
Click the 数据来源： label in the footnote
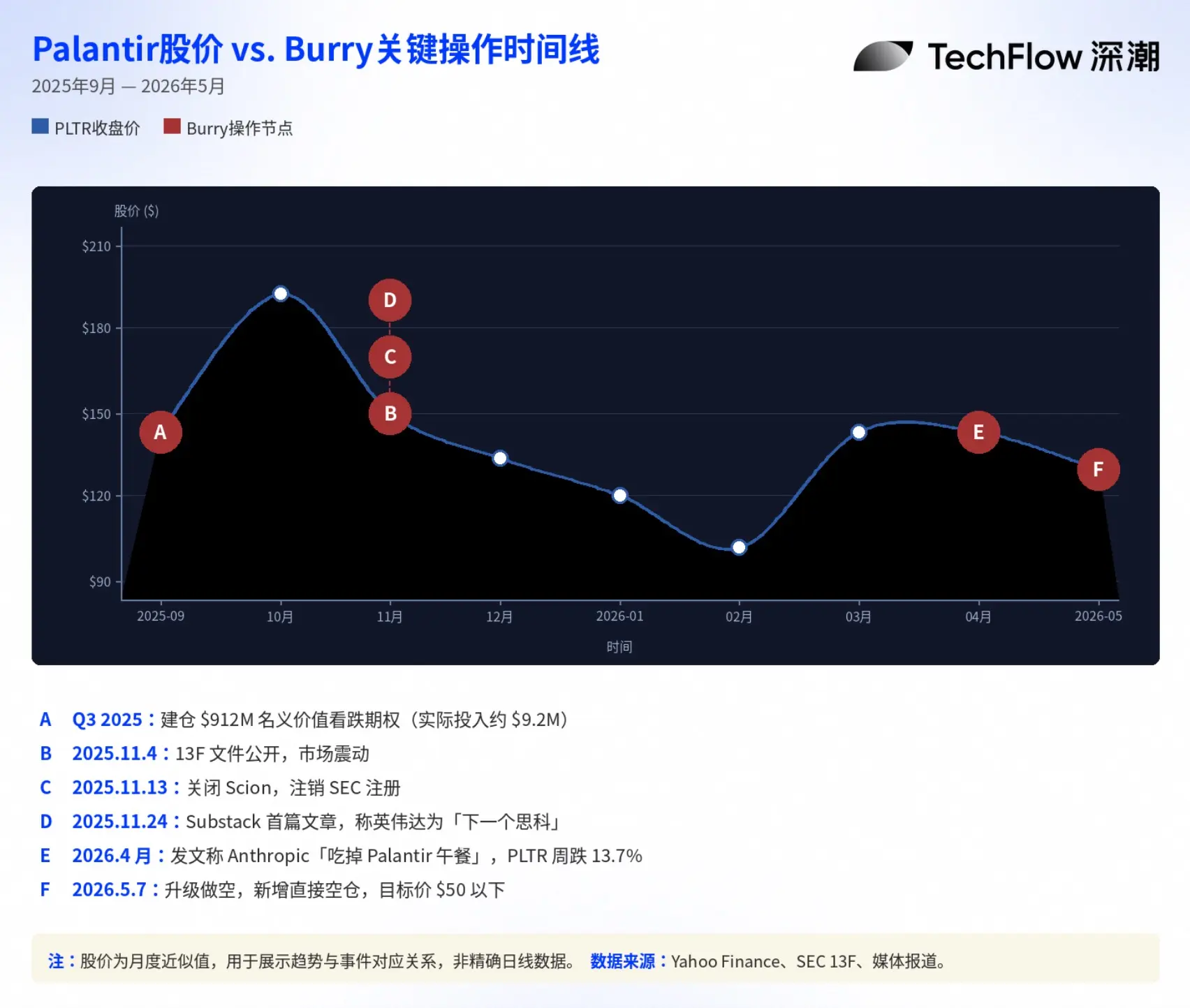coord(629,962)
